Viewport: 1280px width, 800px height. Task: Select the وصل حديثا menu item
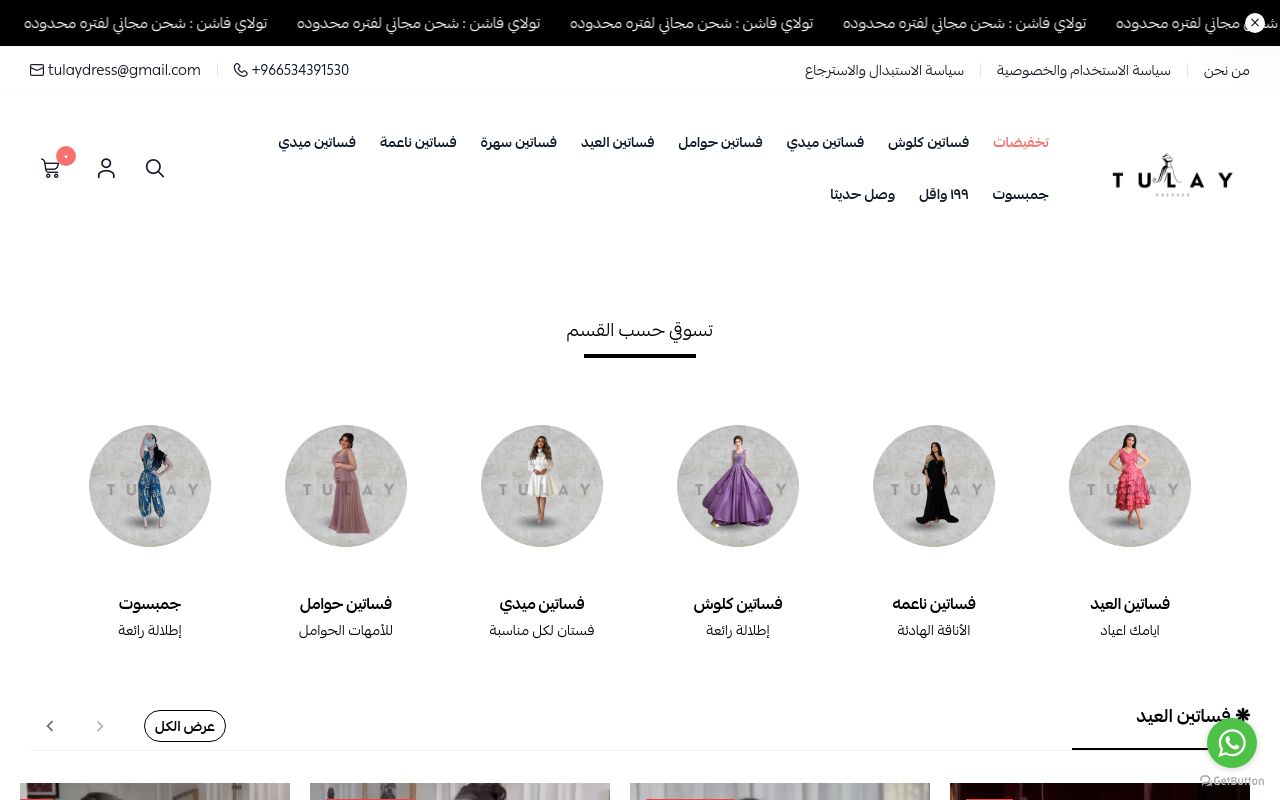862,194
